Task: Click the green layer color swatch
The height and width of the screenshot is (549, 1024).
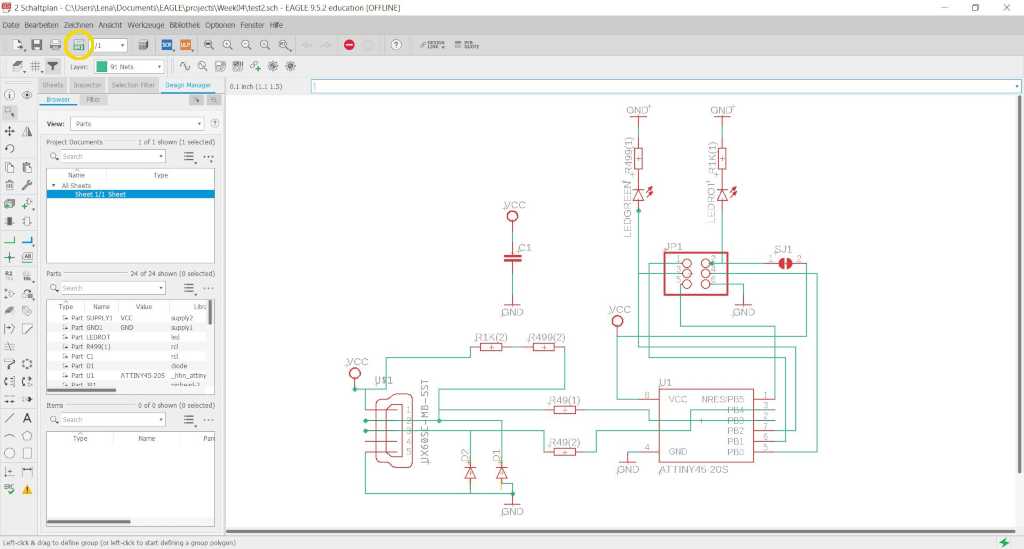Action: [101, 67]
